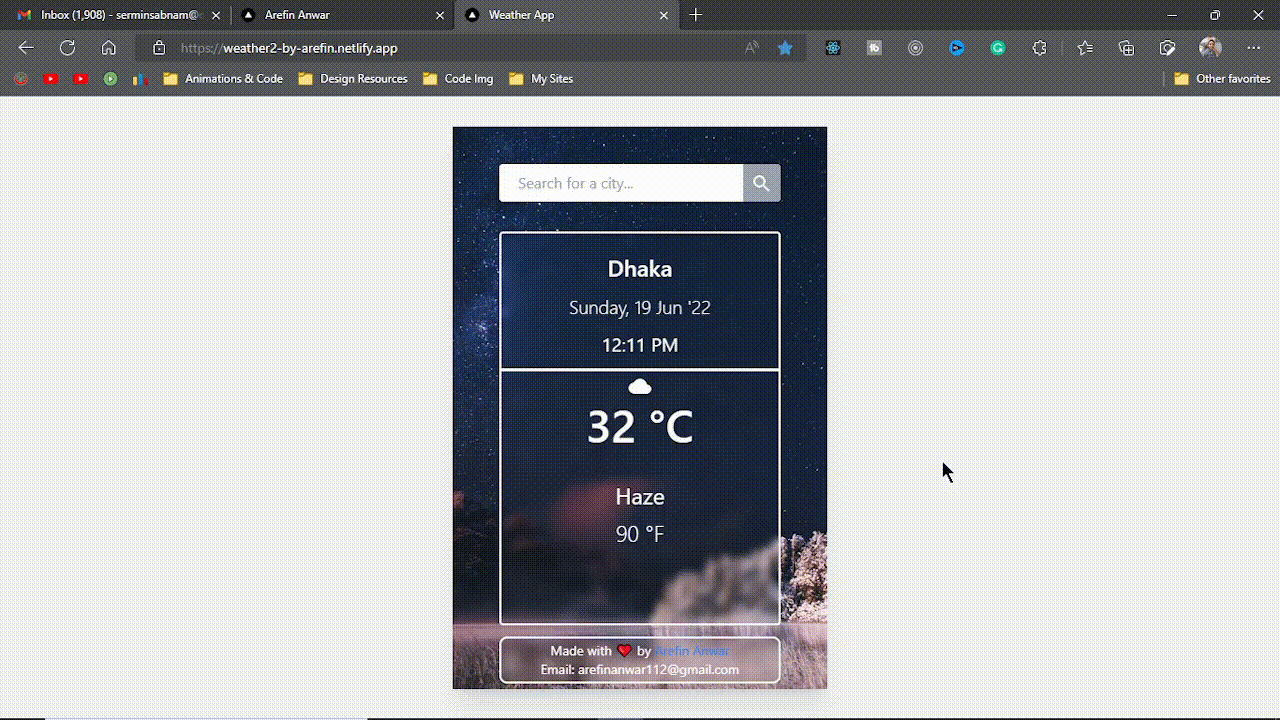1280x720 pixels.
Task: Switch to the Gmail Inbox tab
Action: pos(115,15)
